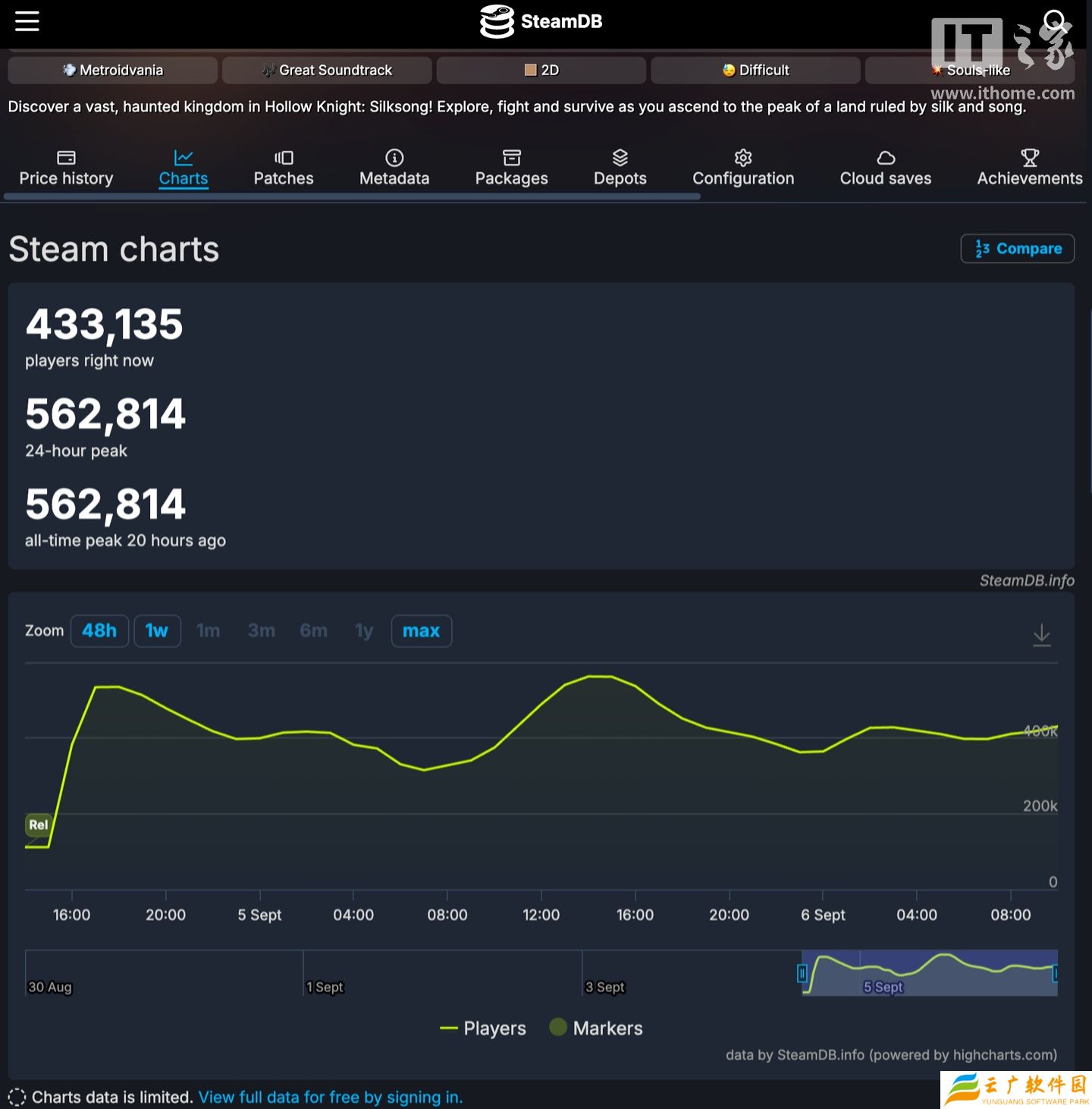Click the 433,135 players right now value
This screenshot has width=1092, height=1109.
click(104, 325)
